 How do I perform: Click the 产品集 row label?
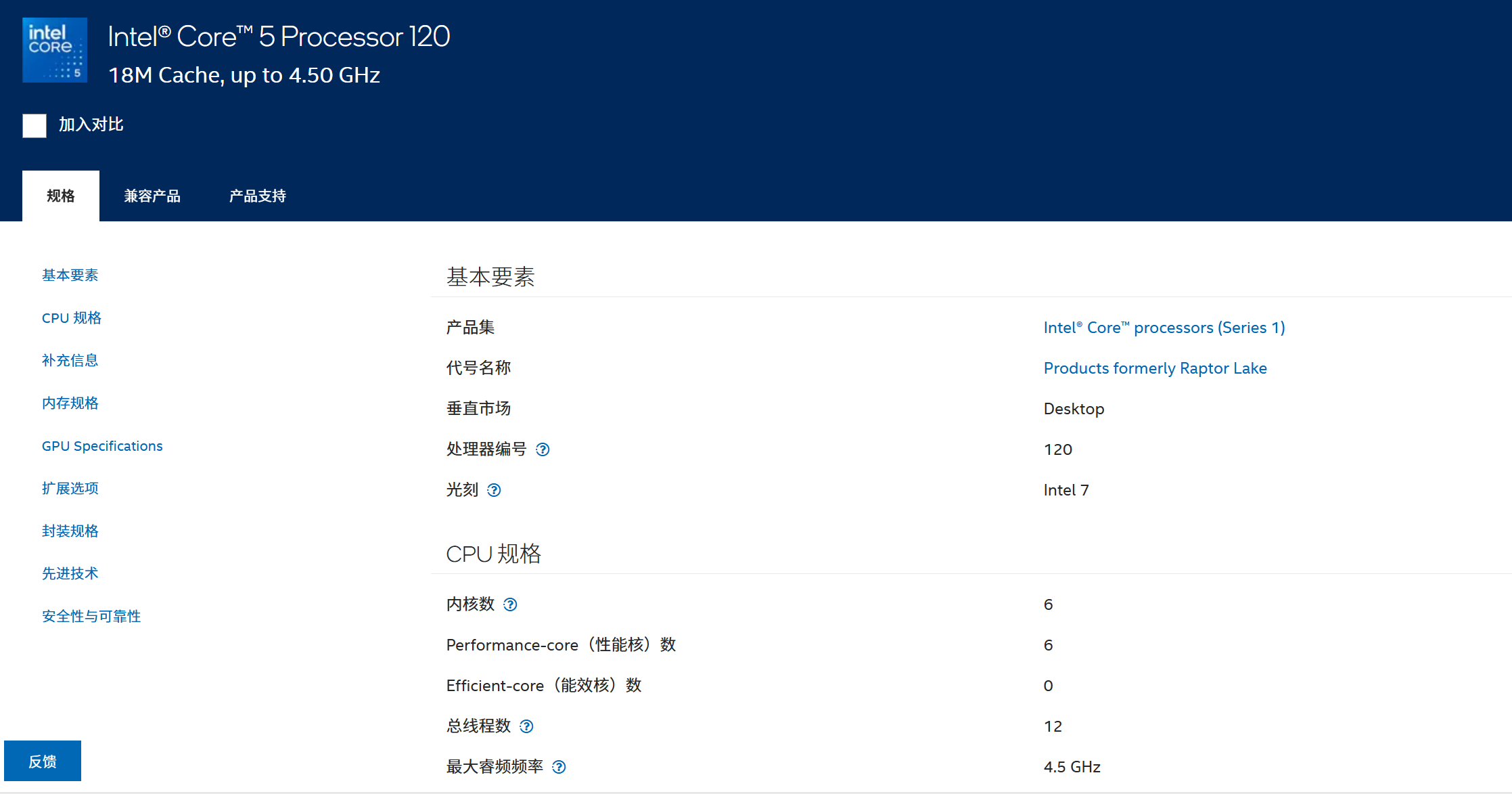click(x=471, y=328)
